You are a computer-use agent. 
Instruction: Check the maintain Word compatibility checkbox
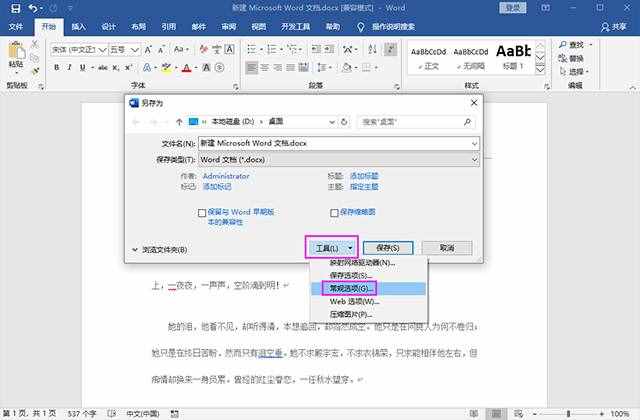click(202, 213)
